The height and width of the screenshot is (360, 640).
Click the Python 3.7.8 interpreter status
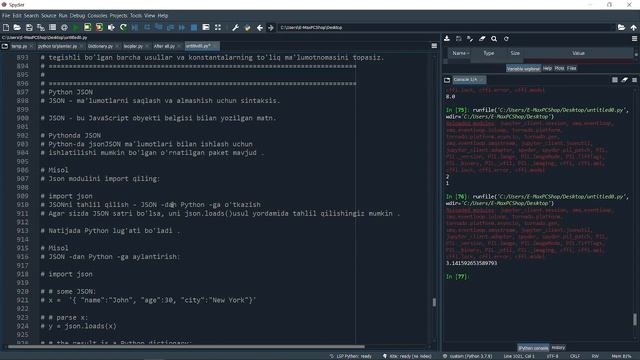pyautogui.click(x=468, y=356)
